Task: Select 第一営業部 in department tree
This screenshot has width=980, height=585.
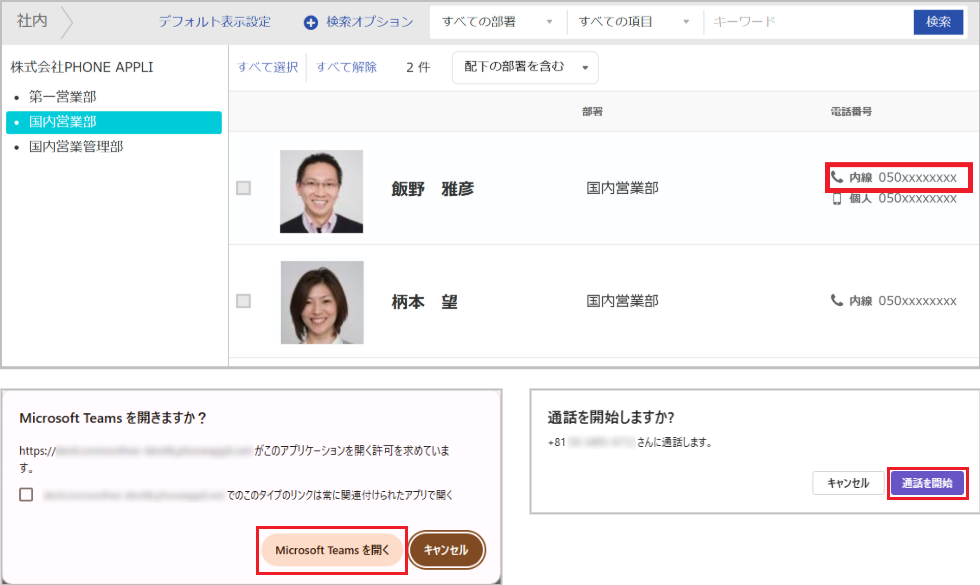Action: [x=62, y=97]
